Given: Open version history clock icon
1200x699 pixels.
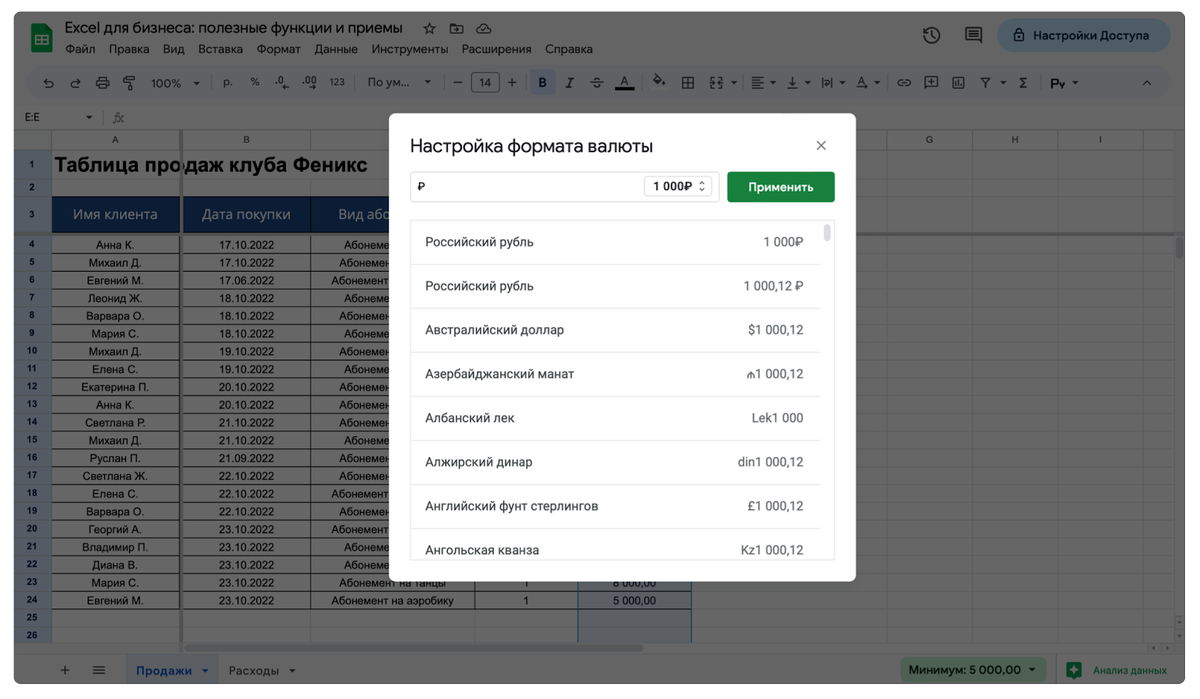Looking at the screenshot, I should (931, 35).
